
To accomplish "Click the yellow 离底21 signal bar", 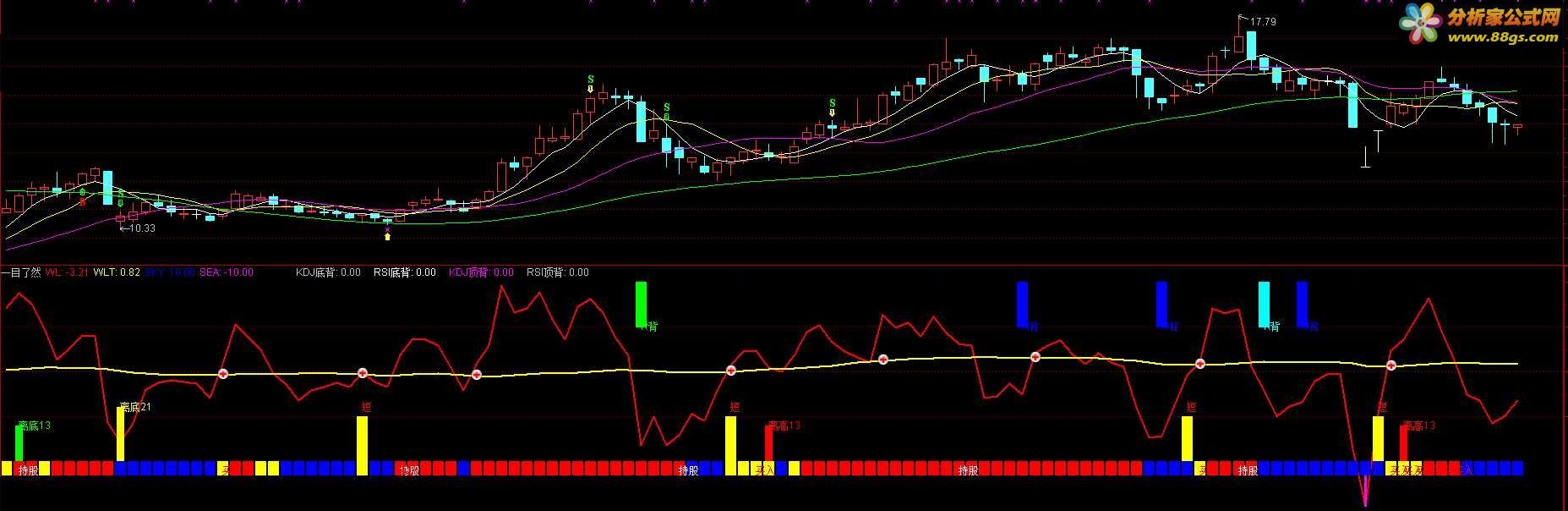I will tap(120, 433).
